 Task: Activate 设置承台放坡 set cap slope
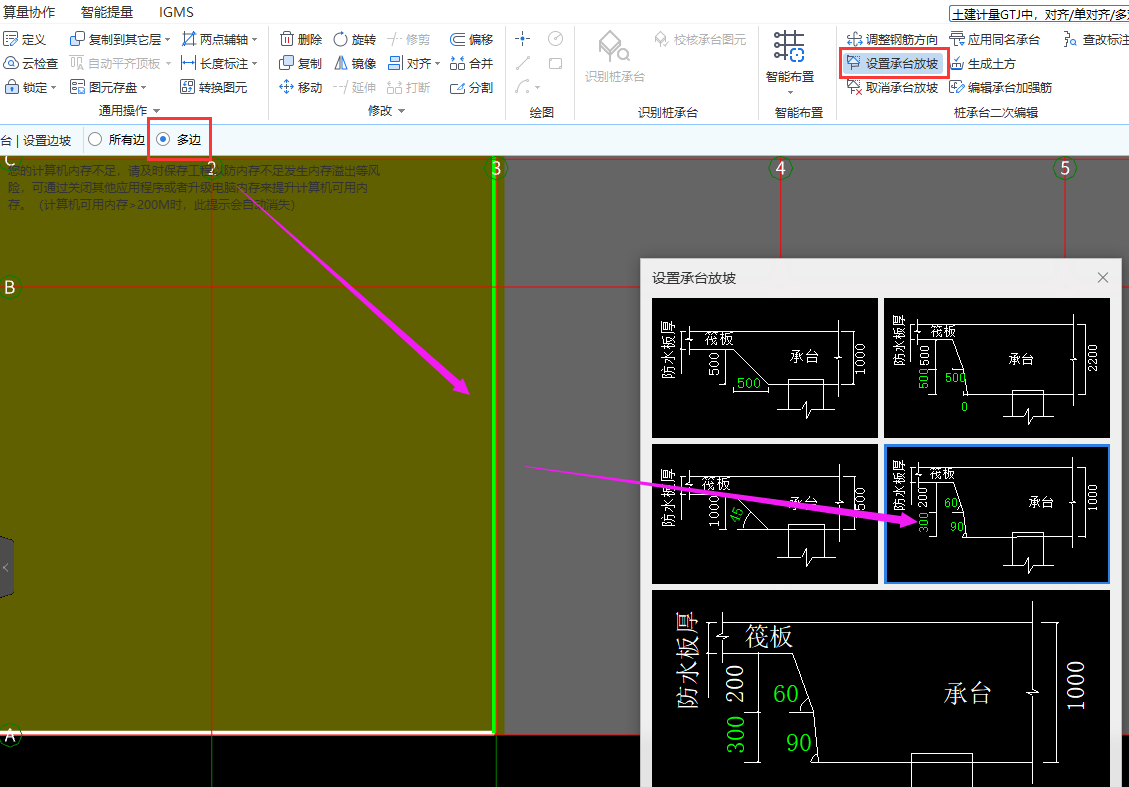point(893,63)
